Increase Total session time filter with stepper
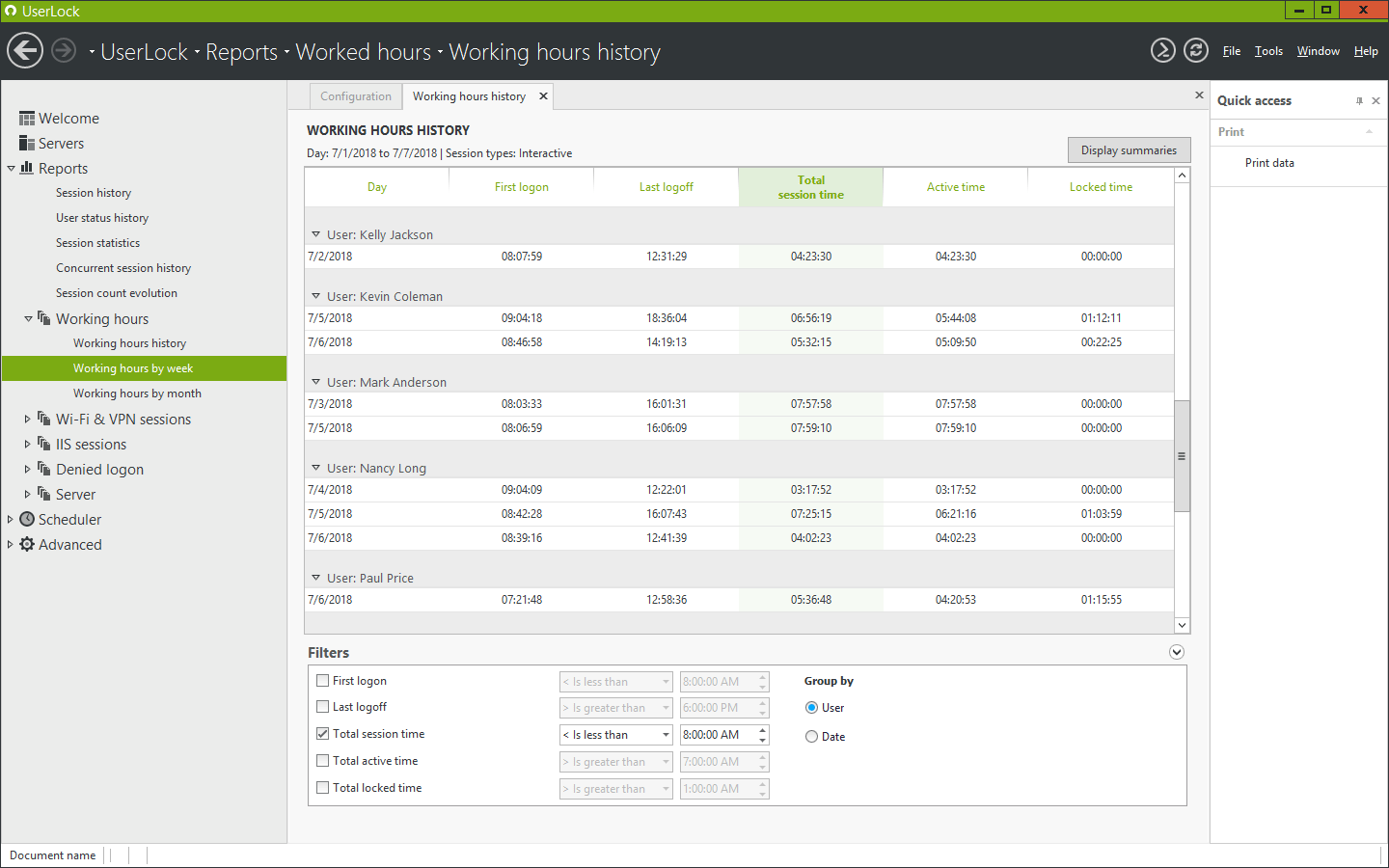This screenshot has height=868, width=1389. tap(763, 730)
